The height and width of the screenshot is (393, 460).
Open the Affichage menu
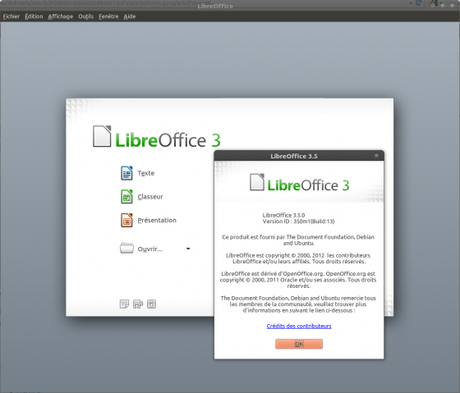pos(60,16)
